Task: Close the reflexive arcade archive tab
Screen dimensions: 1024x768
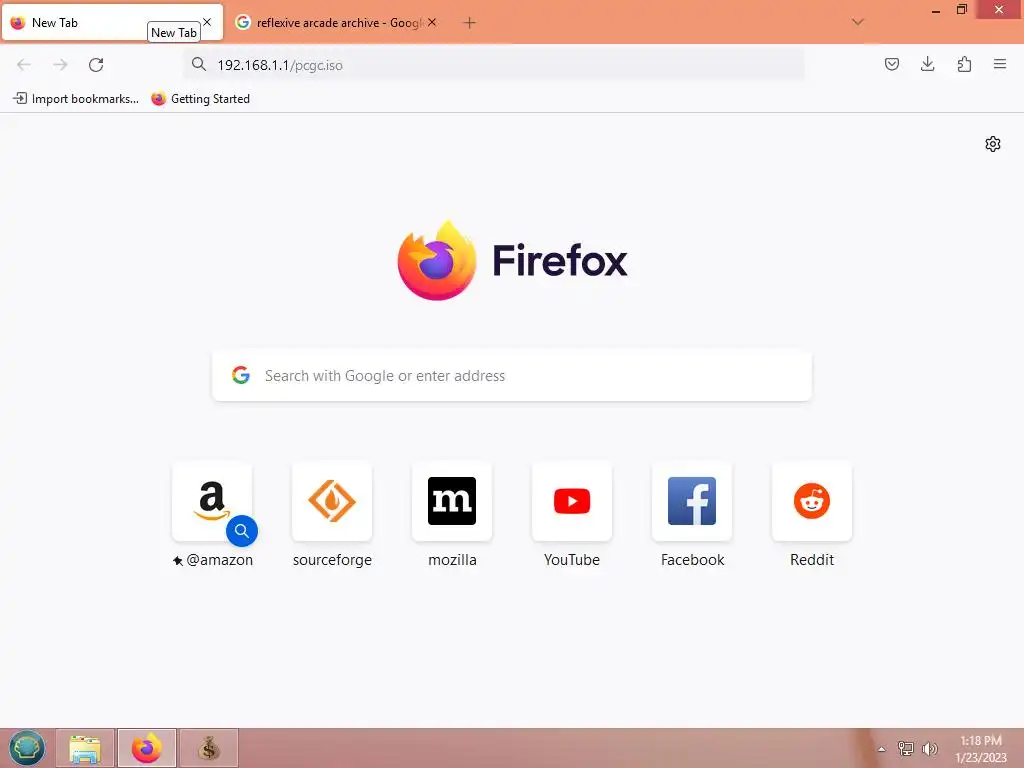Action: [432, 22]
